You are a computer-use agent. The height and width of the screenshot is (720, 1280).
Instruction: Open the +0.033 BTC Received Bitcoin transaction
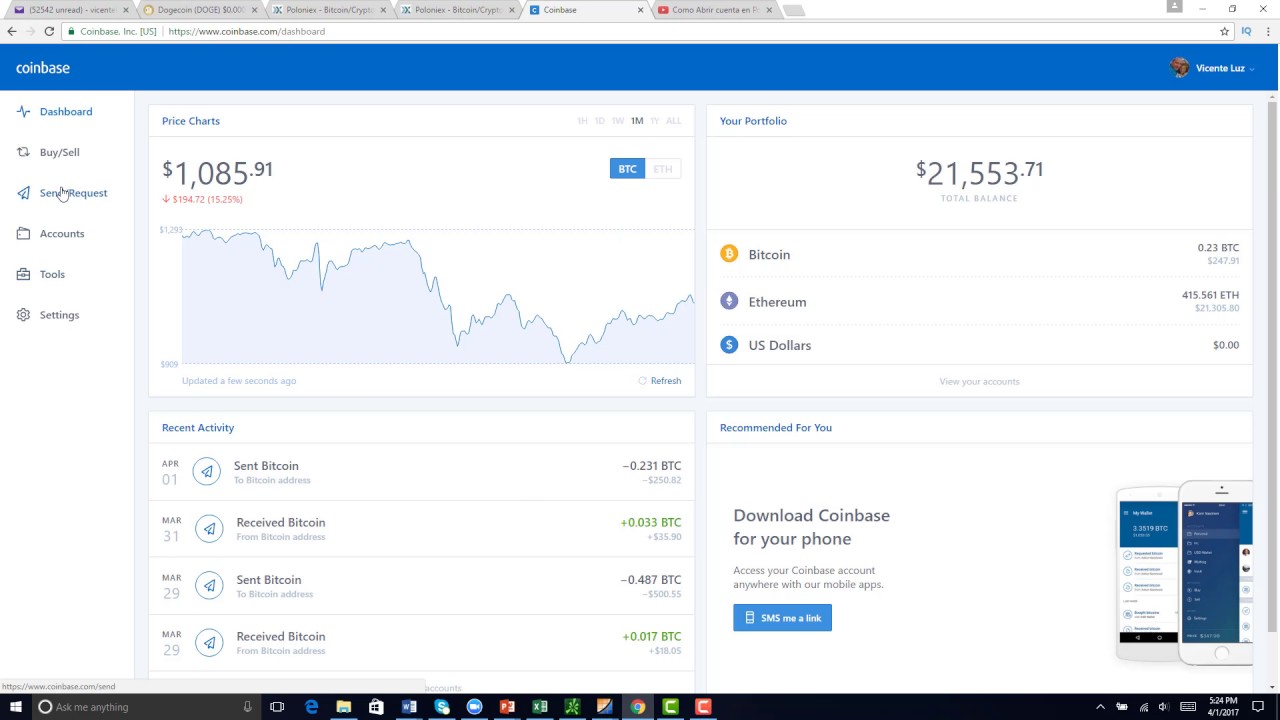(421, 529)
